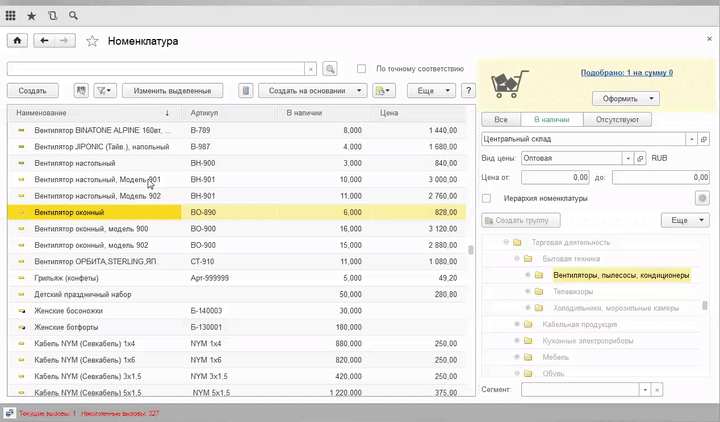Open Центральный склад warehouse form icon

click(x=703, y=139)
